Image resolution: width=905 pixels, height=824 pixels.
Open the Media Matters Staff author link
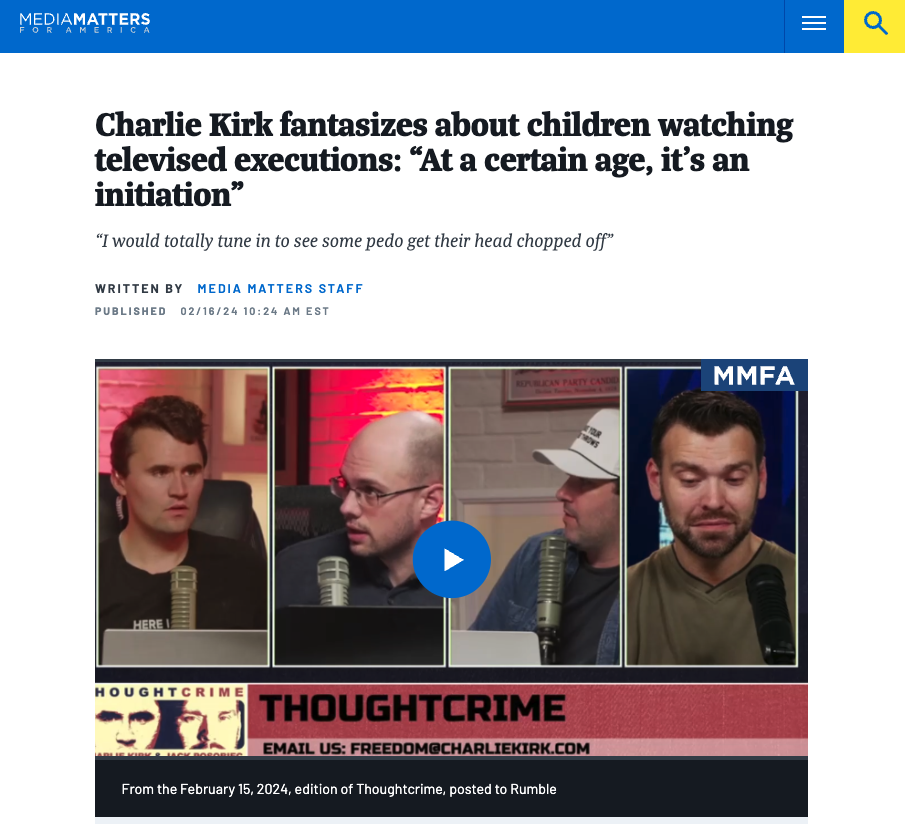pyautogui.click(x=280, y=289)
